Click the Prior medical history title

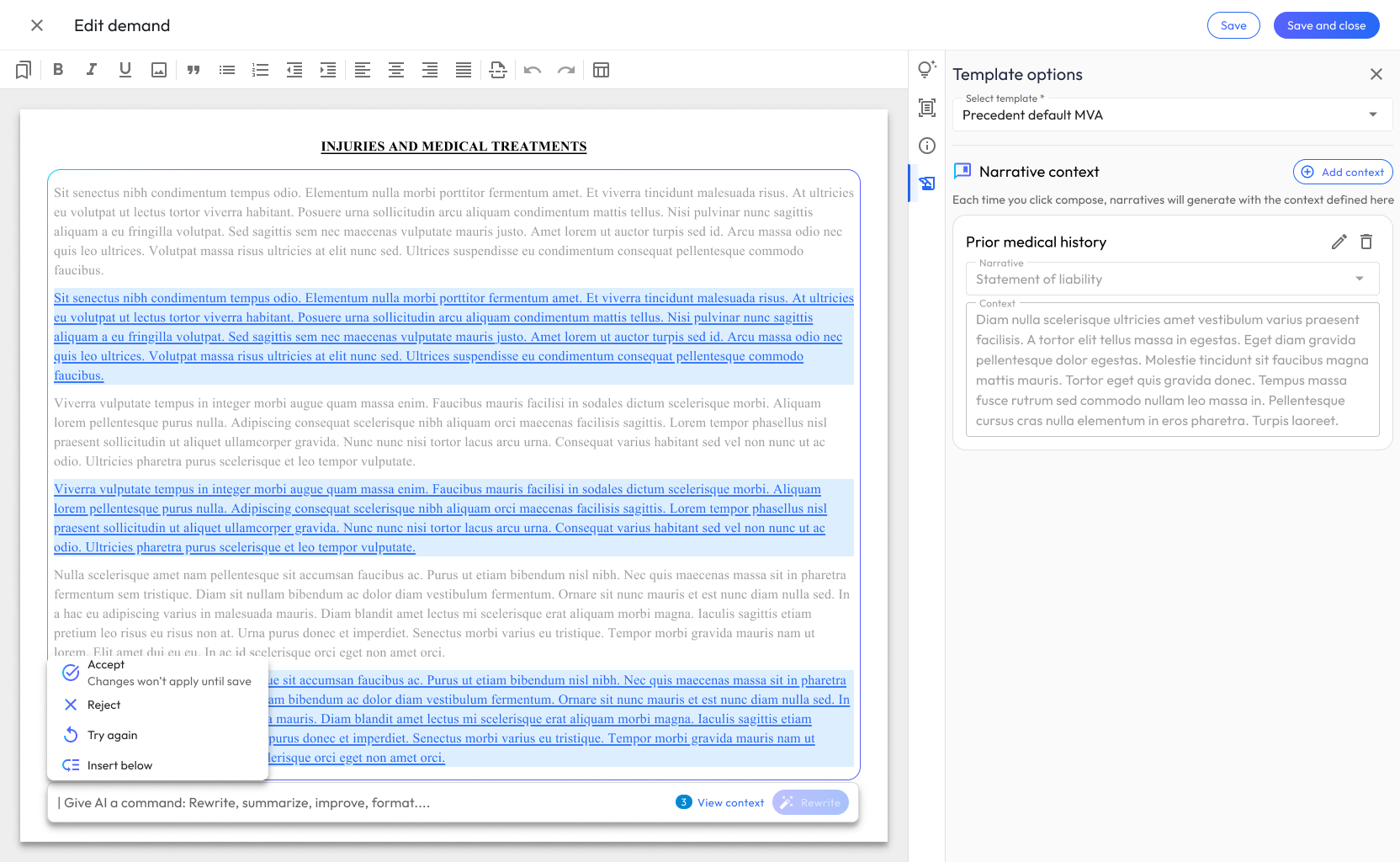[x=1036, y=242]
